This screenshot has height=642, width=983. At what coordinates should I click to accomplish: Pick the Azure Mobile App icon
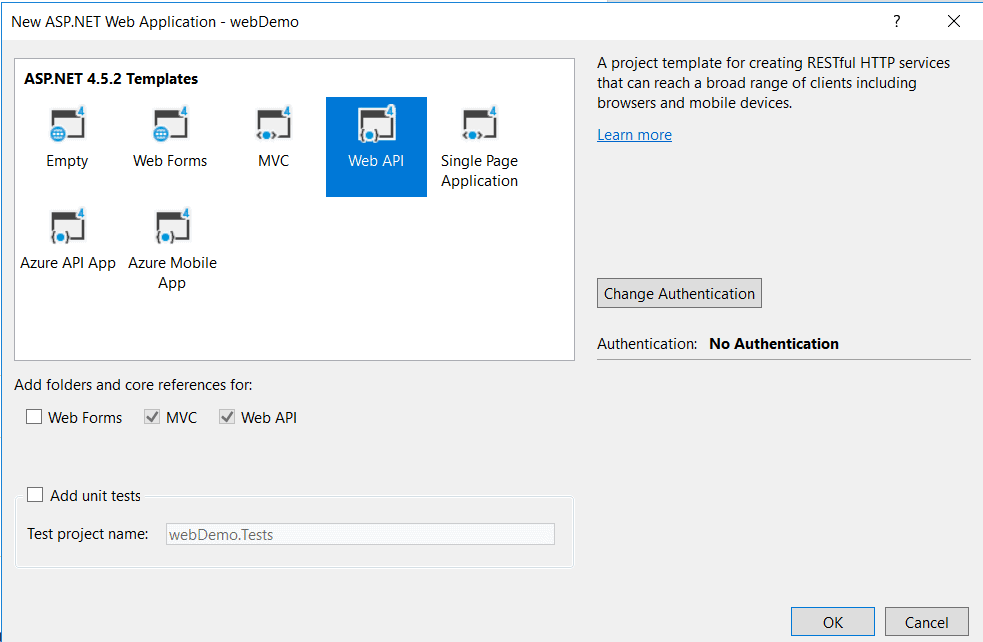coord(172,226)
